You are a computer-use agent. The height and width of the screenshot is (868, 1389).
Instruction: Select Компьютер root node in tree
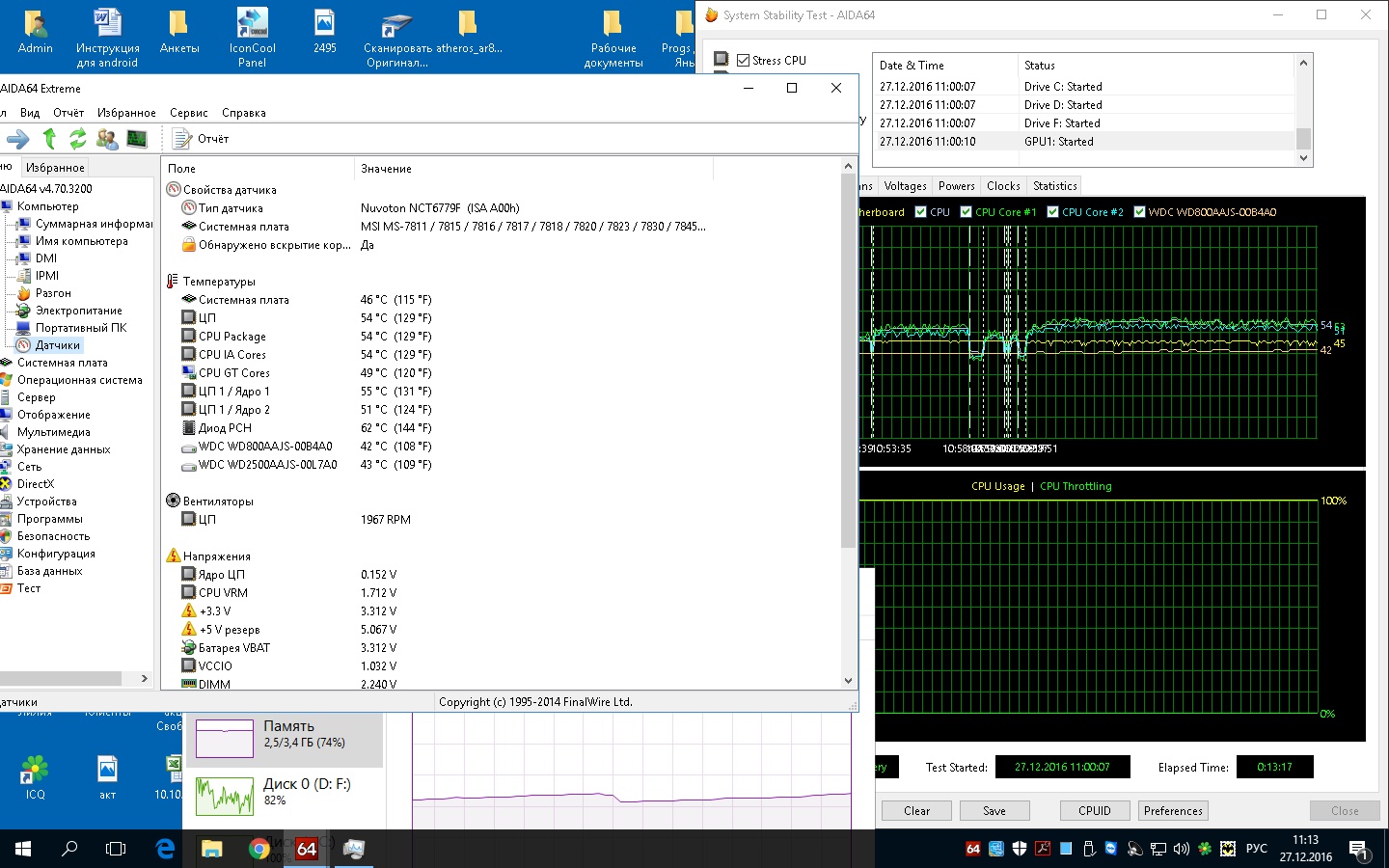pyautogui.click(x=47, y=206)
